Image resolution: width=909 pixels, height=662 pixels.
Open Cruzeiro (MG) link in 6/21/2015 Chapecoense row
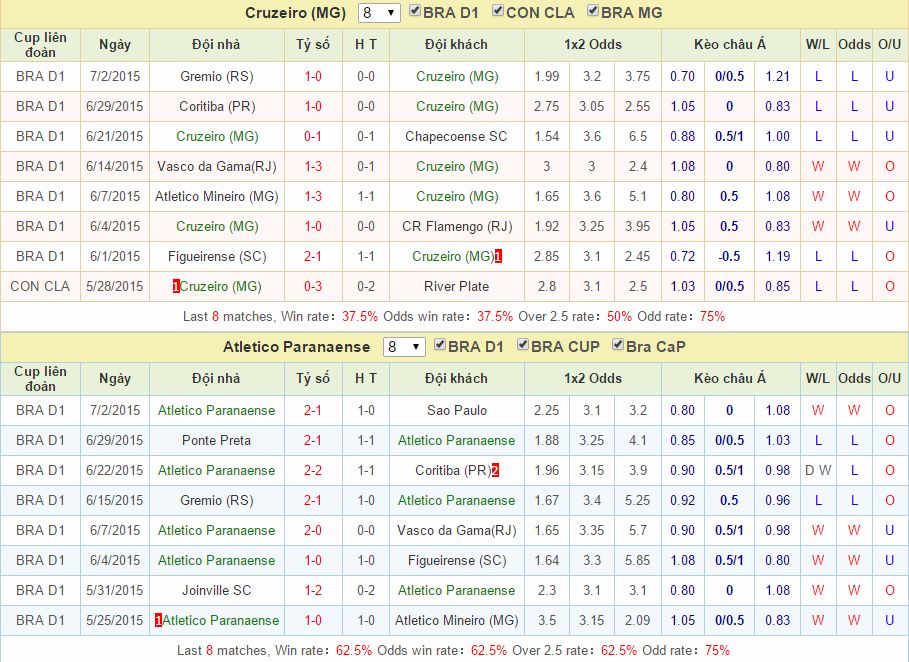tap(217, 137)
